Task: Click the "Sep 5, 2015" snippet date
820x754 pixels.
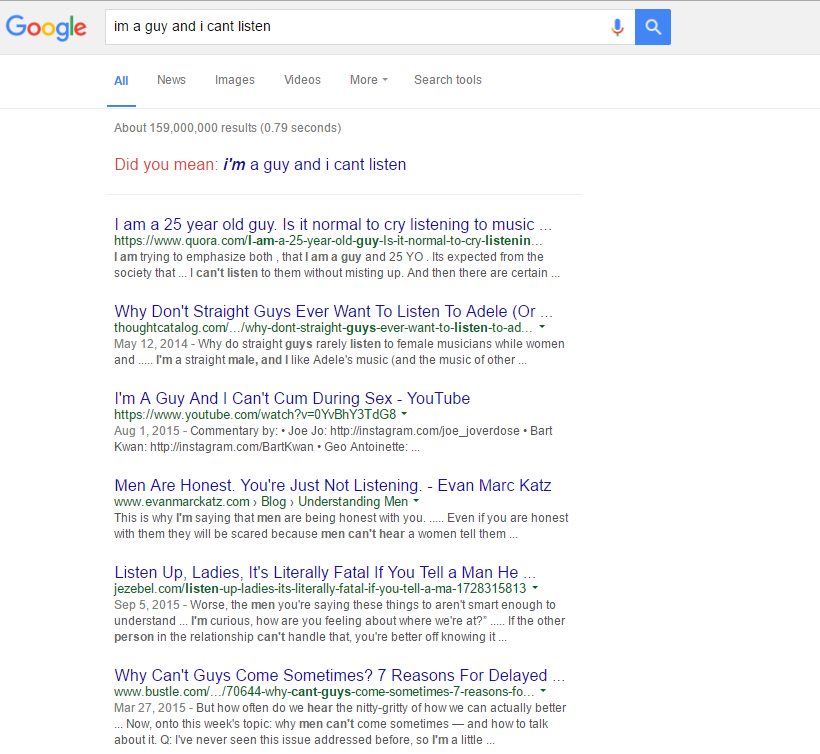Action: point(147,605)
